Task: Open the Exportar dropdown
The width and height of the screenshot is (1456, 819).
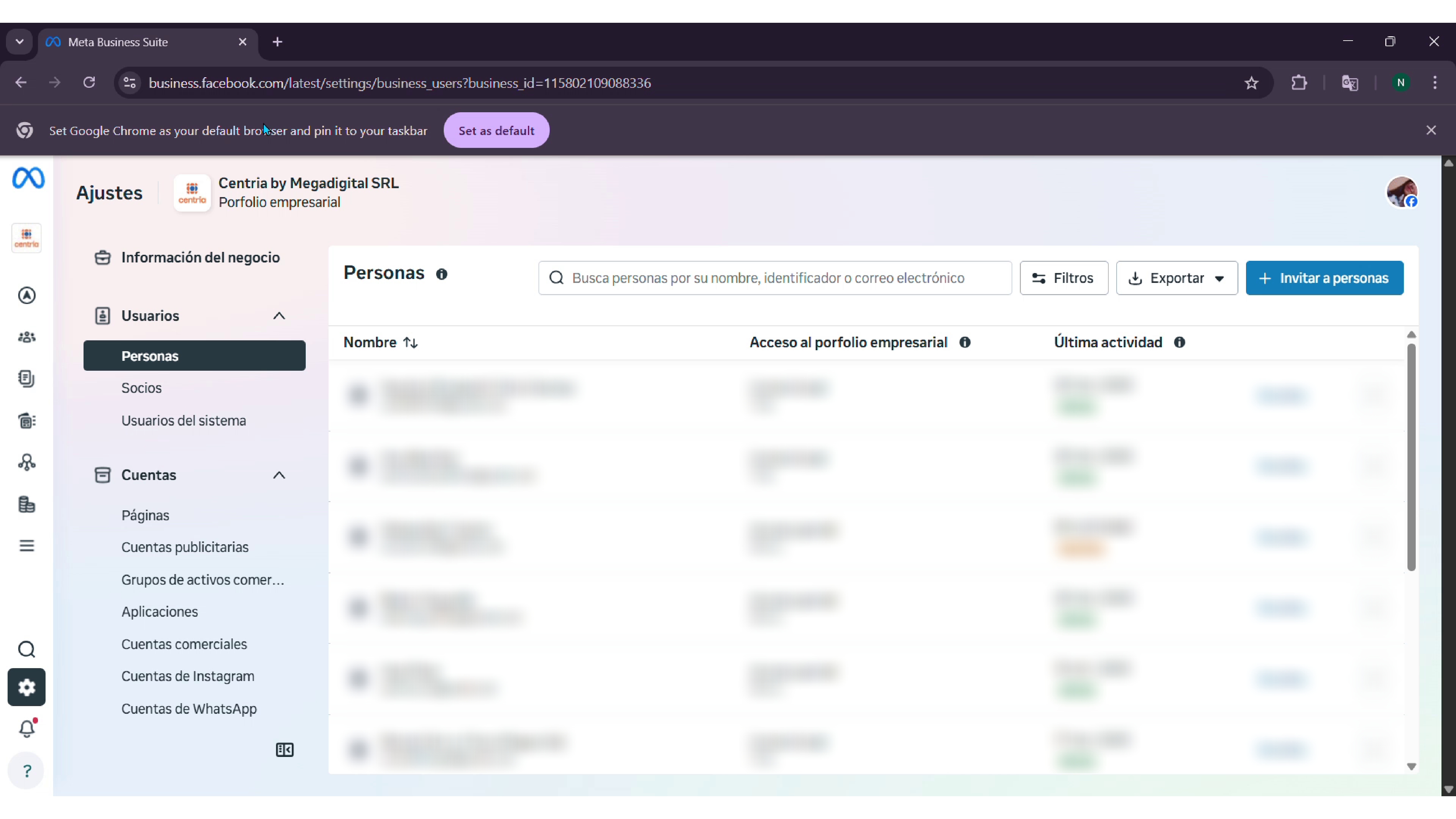Action: [1176, 278]
